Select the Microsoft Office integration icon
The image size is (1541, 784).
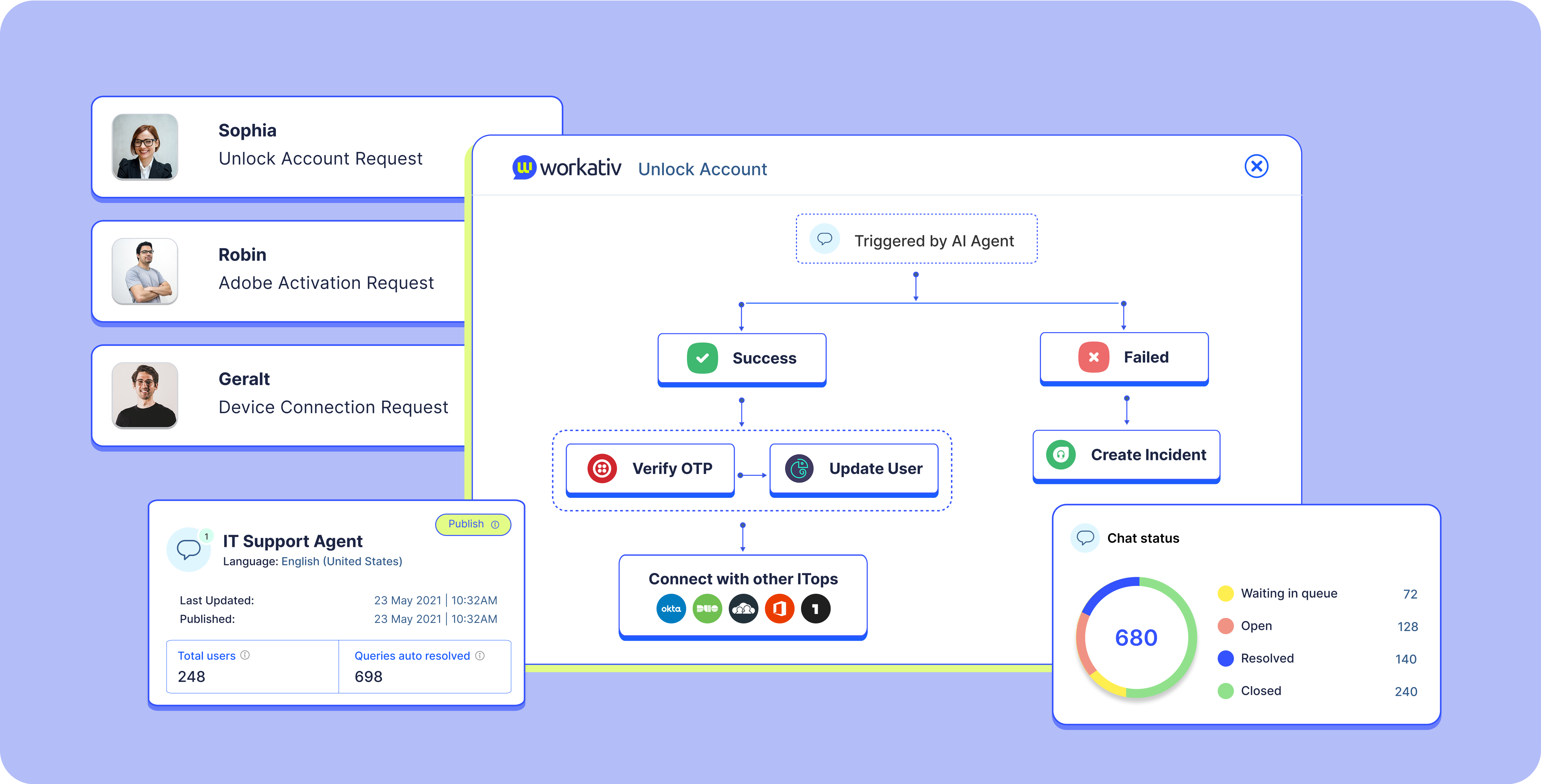pyautogui.click(x=780, y=608)
